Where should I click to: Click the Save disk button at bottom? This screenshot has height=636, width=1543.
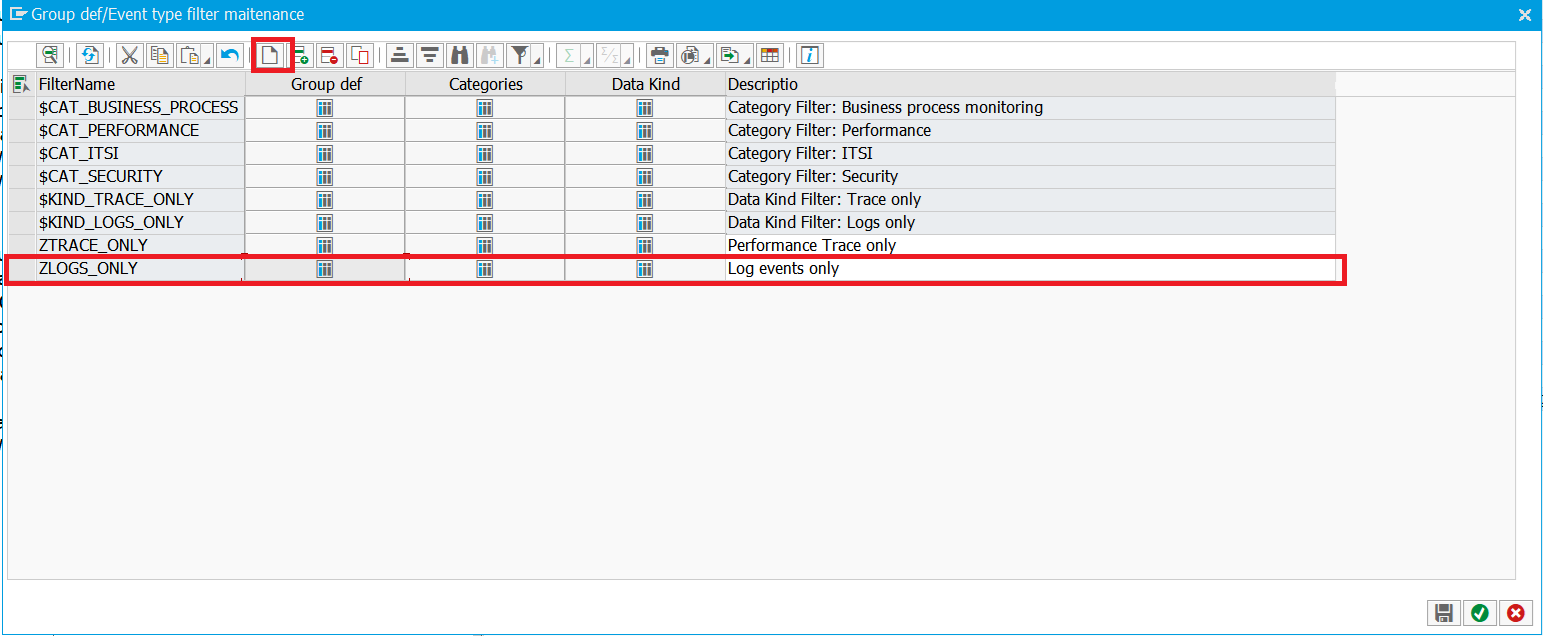point(1443,613)
